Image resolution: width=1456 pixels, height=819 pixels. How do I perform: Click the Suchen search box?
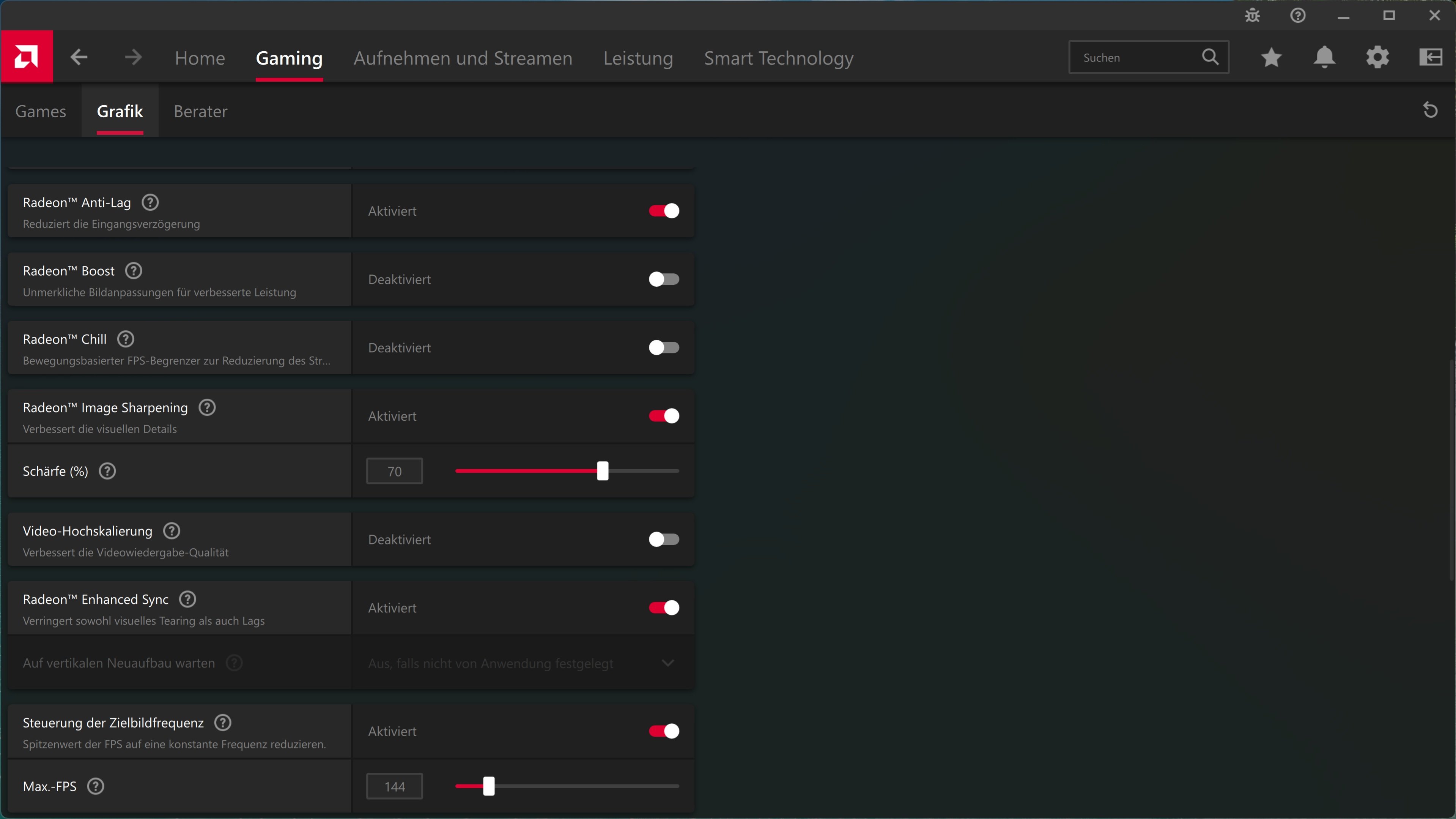pyautogui.click(x=1136, y=57)
